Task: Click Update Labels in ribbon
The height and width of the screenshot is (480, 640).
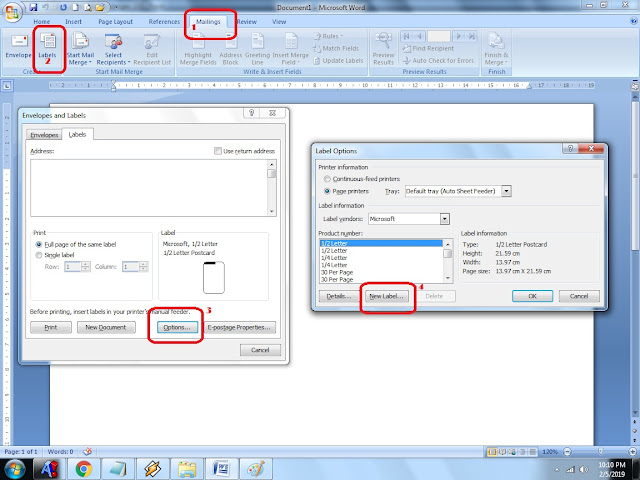Action: (338, 60)
